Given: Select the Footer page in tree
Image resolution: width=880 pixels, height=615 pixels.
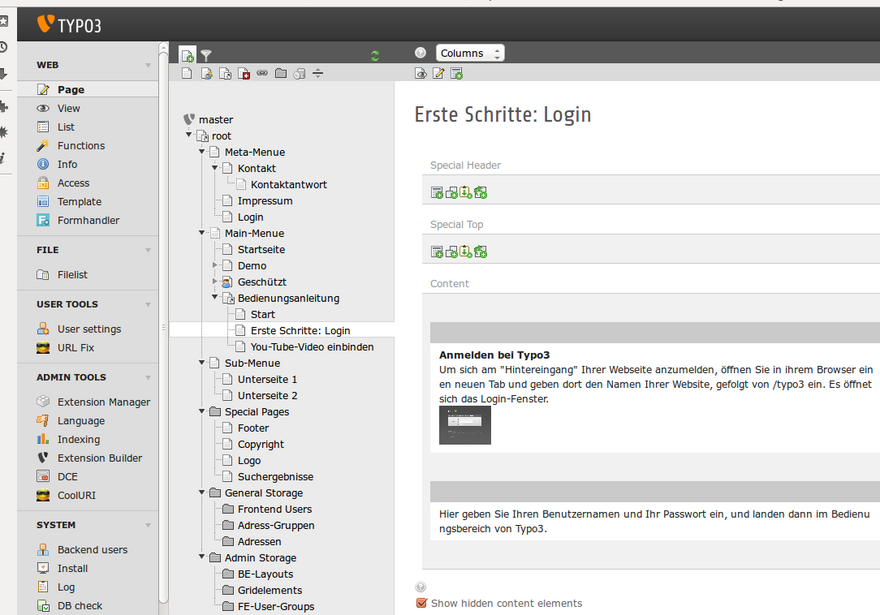Looking at the screenshot, I should (x=253, y=428).
